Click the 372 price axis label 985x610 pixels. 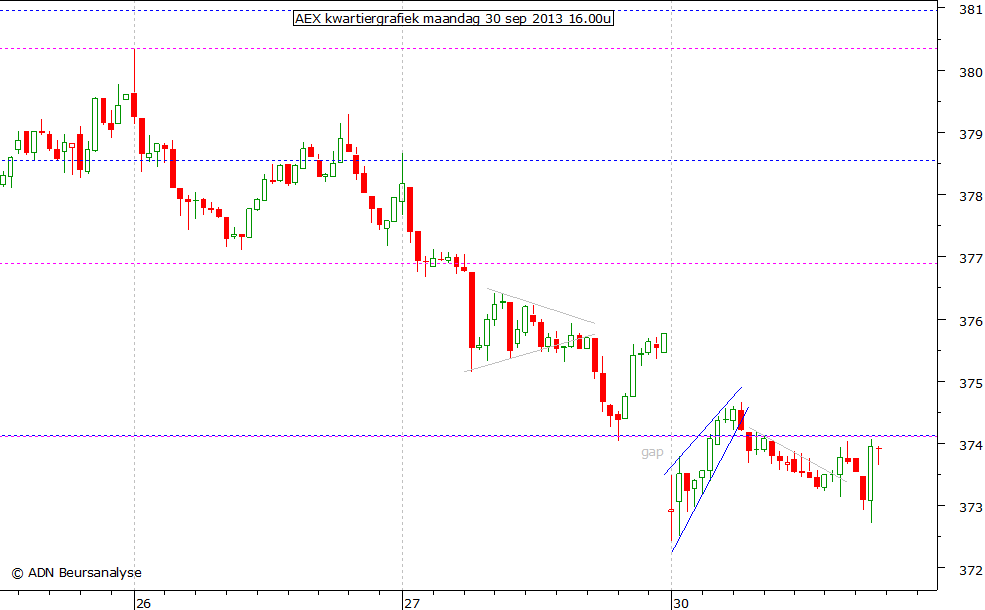[x=971, y=570]
